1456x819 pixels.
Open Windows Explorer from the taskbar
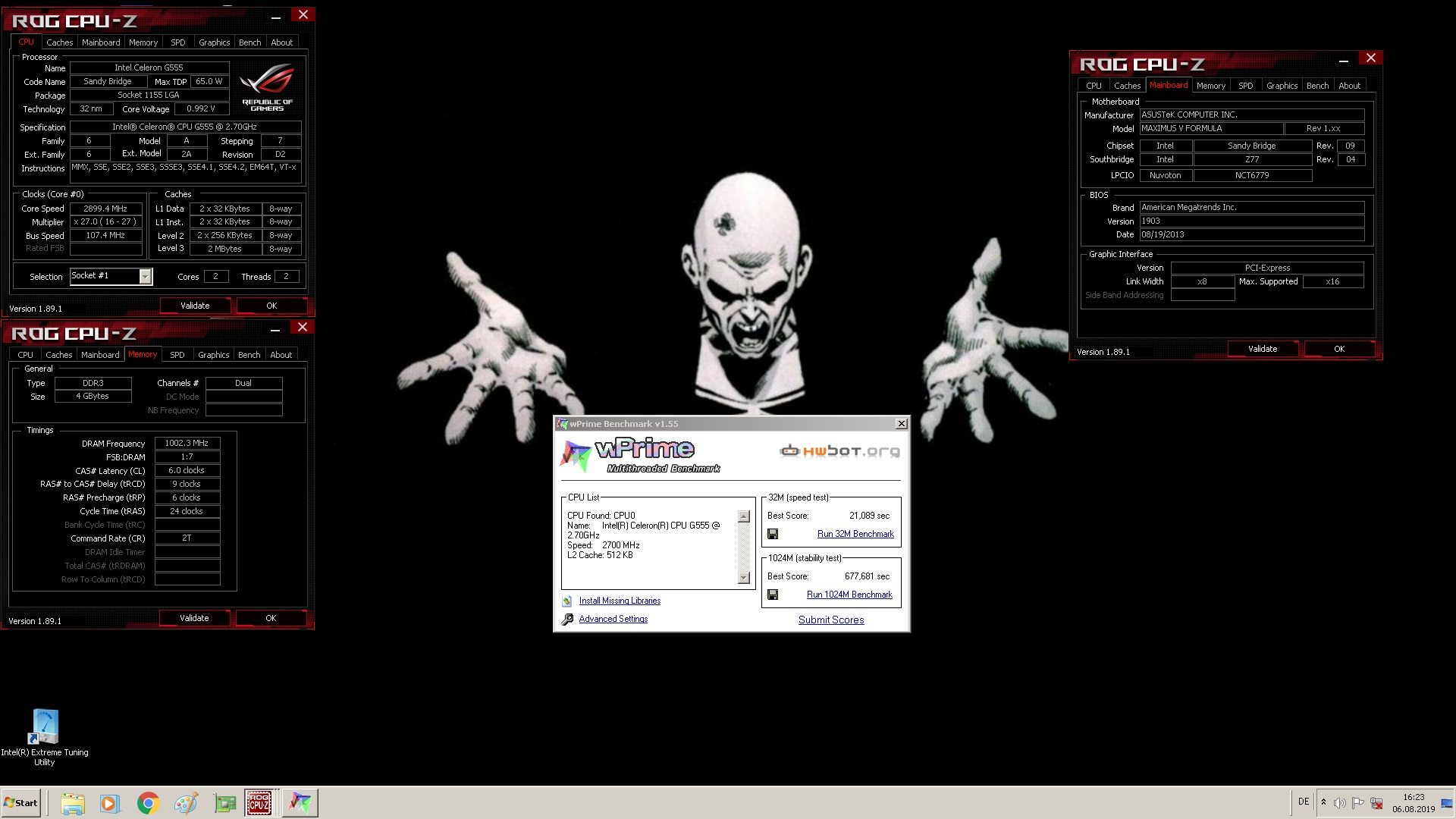[73, 803]
